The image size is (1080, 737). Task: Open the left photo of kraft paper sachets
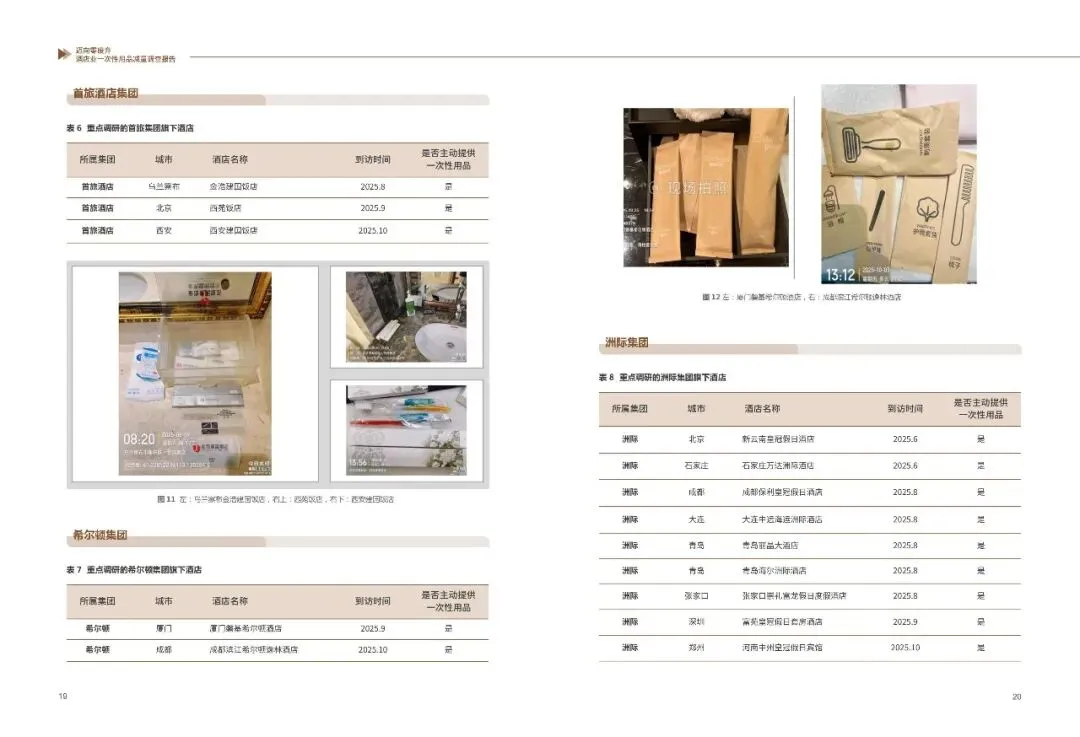tap(706, 187)
